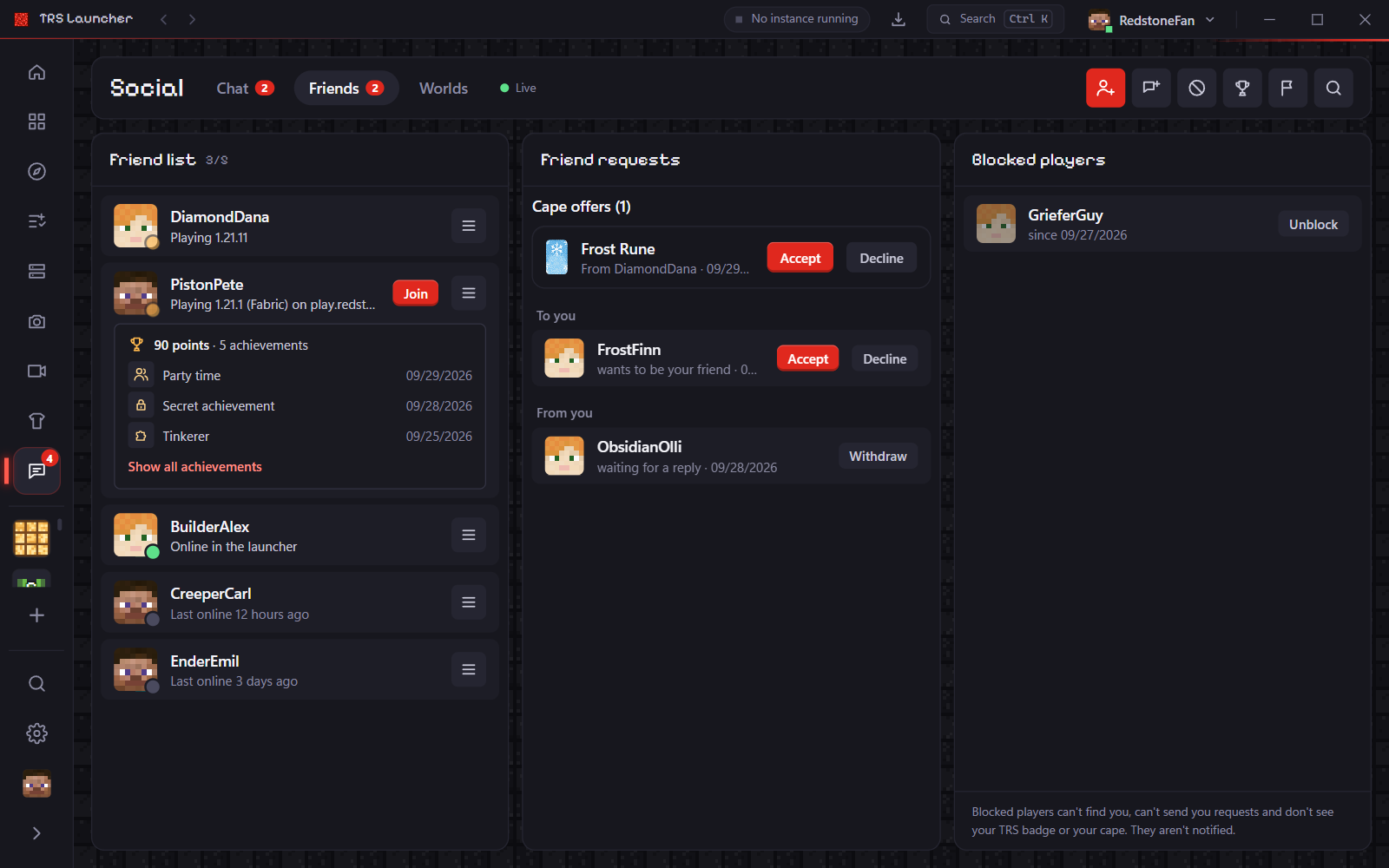Open the compass Discover icon in the sidebar
Screen dimensions: 1389x868
tap(36, 171)
